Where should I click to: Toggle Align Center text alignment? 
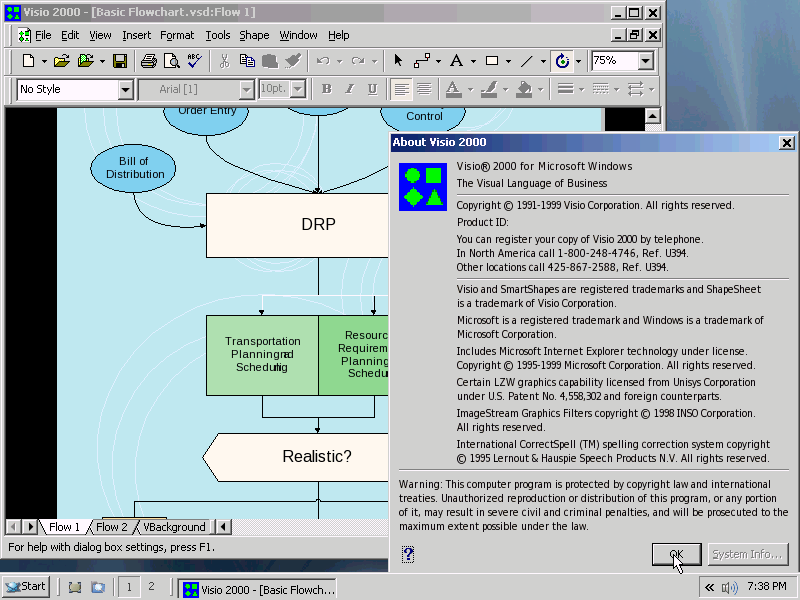coord(424,89)
